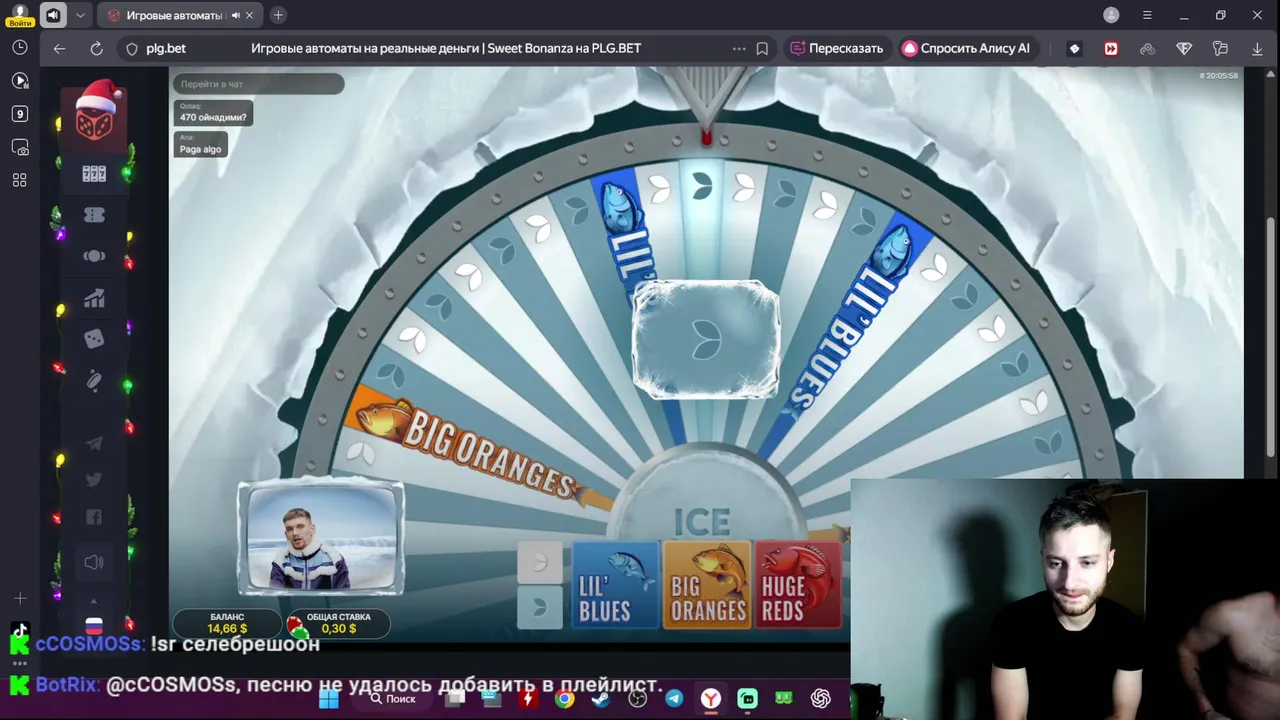
Task: Open the browser hamburger menu
Action: tap(1147, 15)
